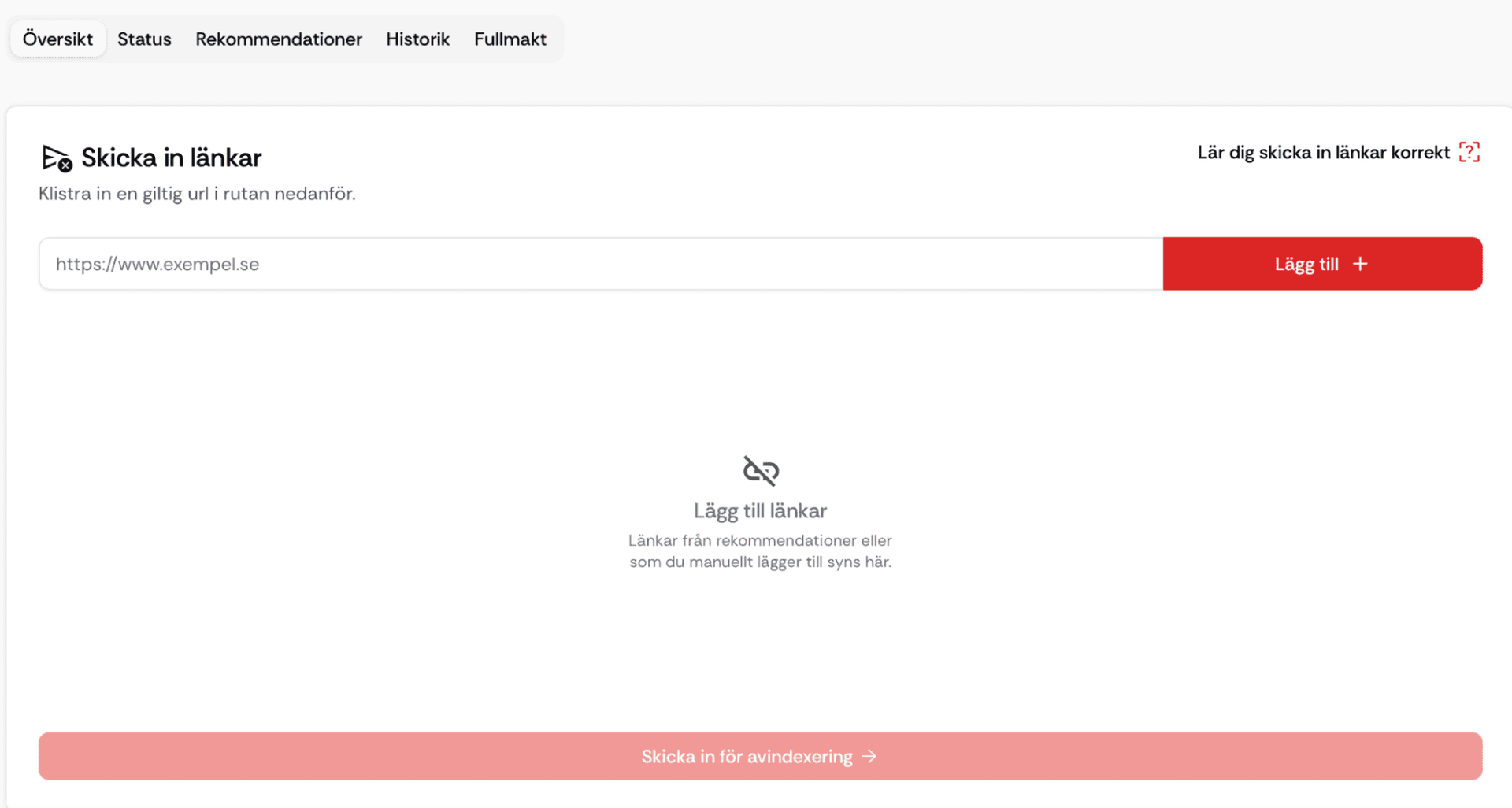Click the word korrekt in the help link
Screen dimensions: 1512x808
point(1420,153)
